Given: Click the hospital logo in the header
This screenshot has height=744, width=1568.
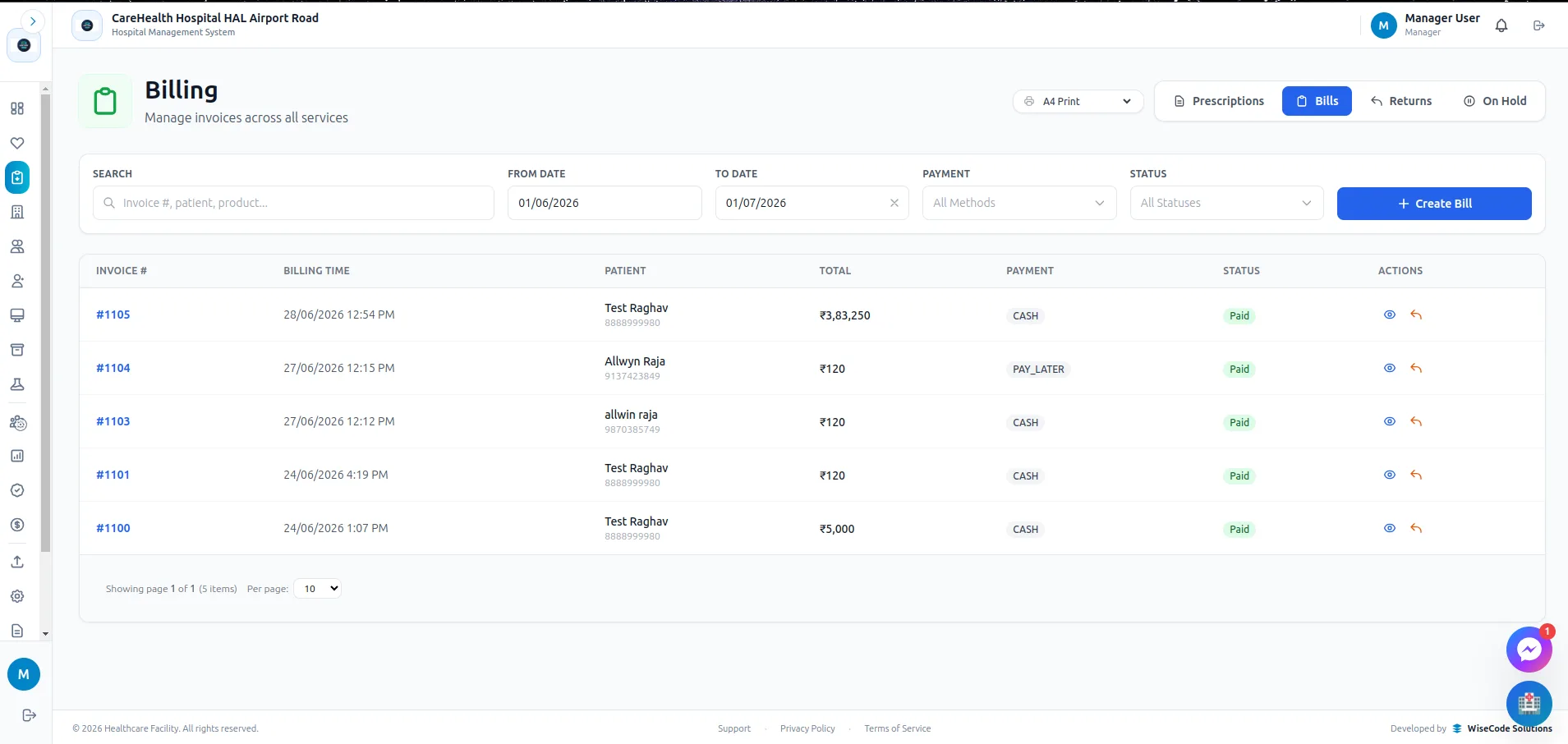Looking at the screenshot, I should click(x=87, y=25).
